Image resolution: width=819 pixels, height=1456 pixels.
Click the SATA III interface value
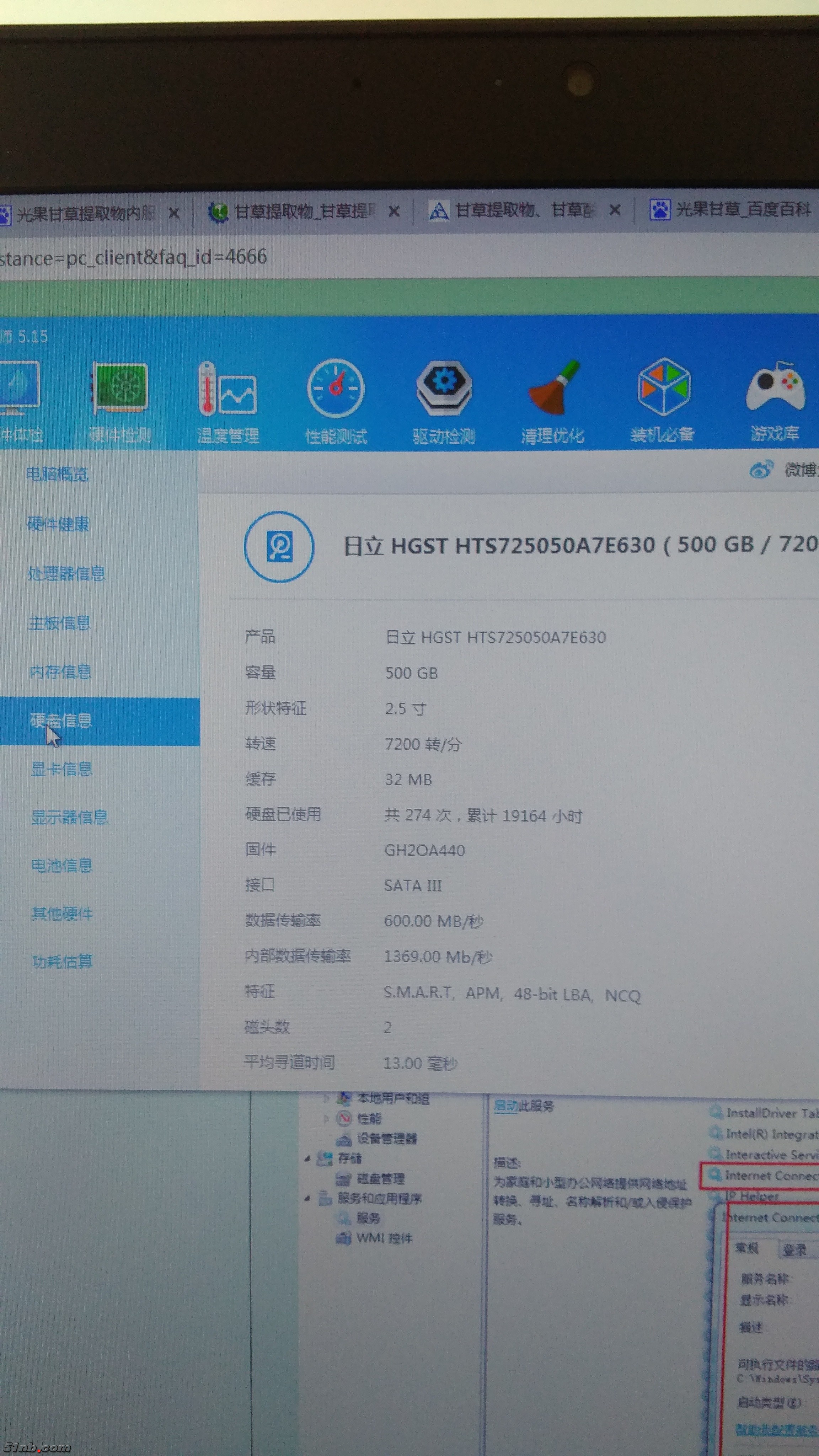click(413, 885)
